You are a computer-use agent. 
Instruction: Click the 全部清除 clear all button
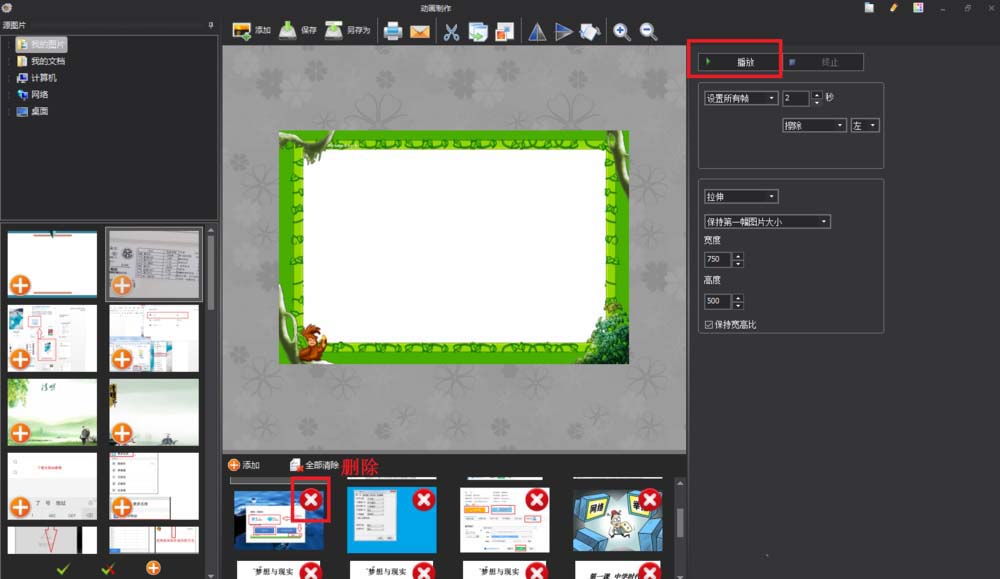pyautogui.click(x=314, y=465)
